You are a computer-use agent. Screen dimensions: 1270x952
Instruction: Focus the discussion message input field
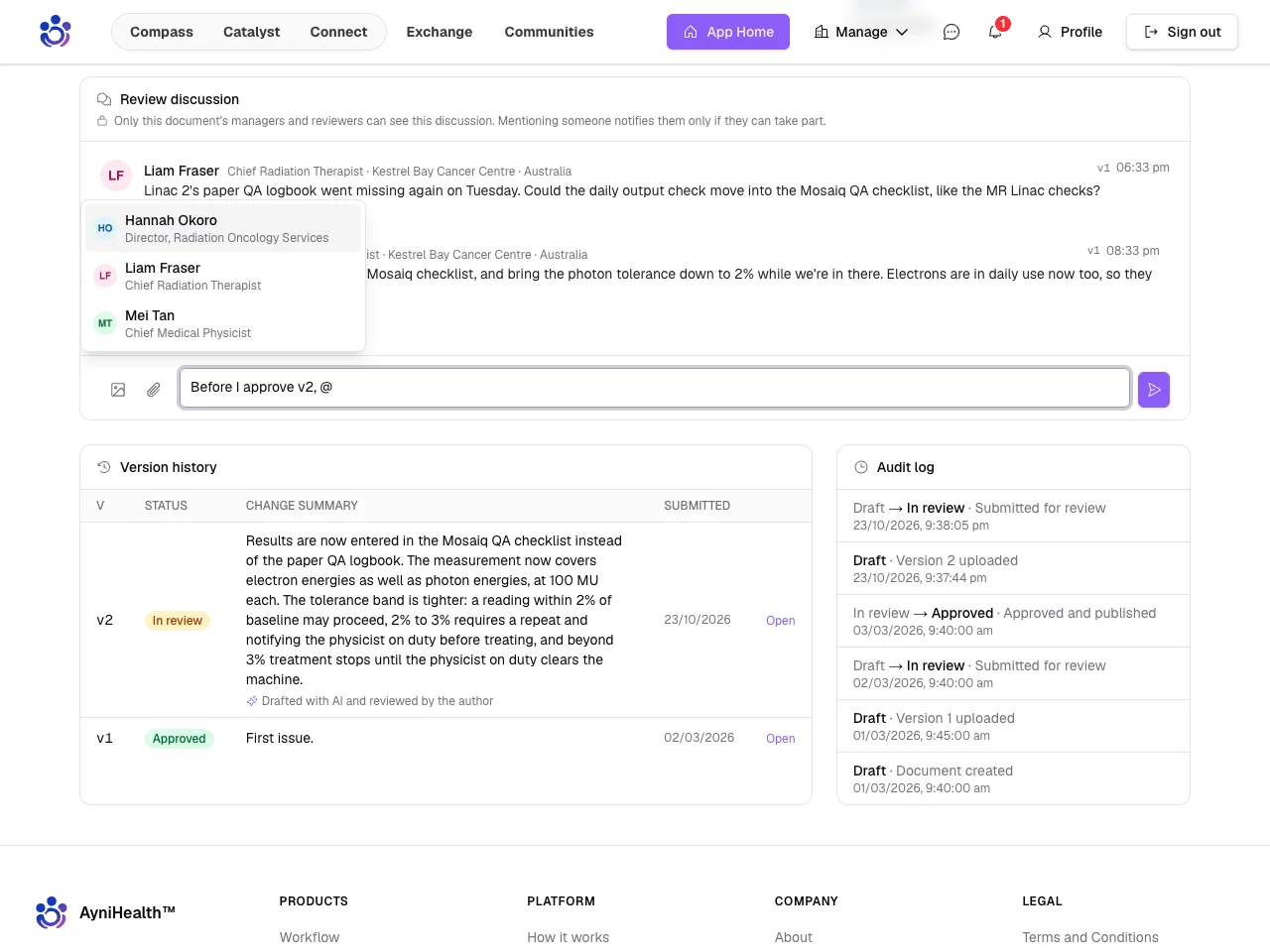pos(654,388)
